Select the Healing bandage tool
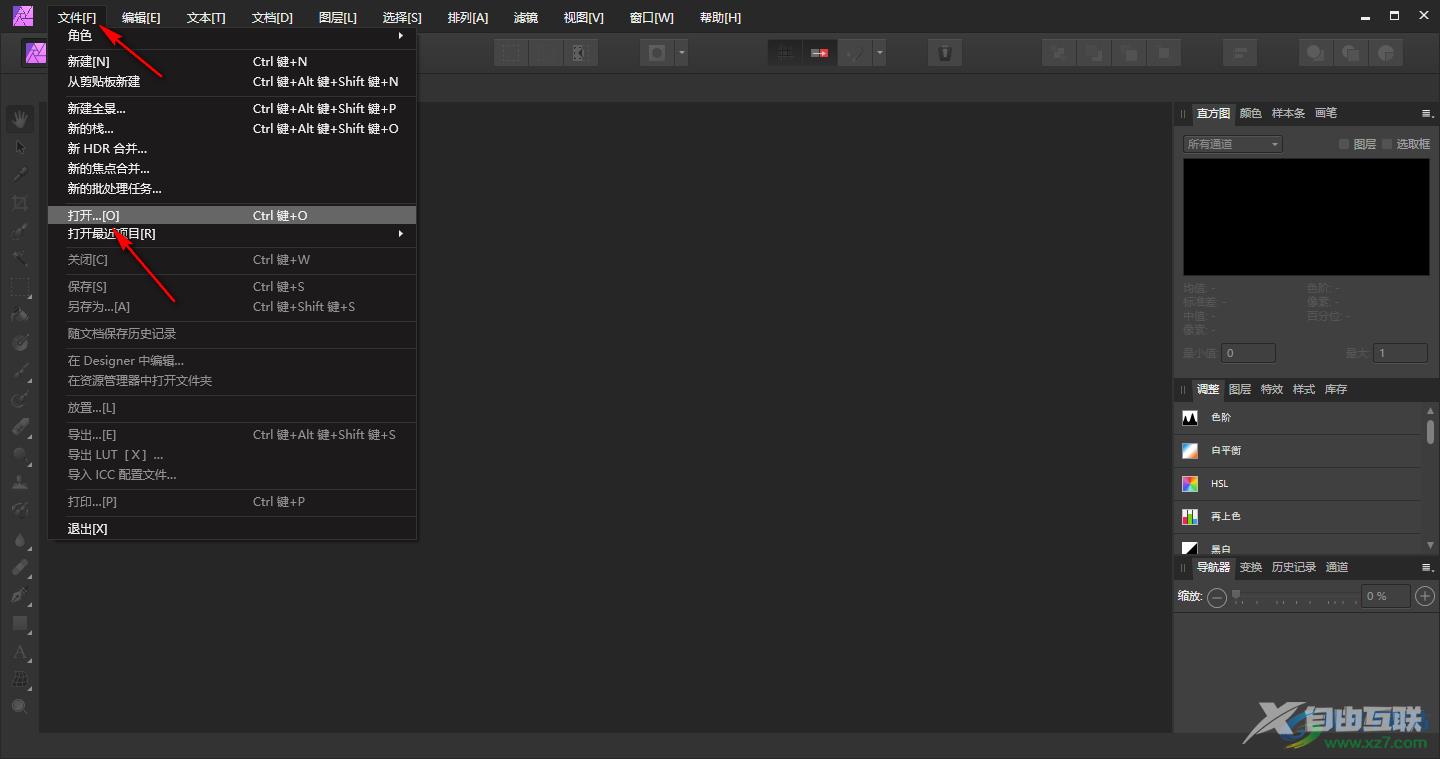The width and height of the screenshot is (1440, 759). point(20,567)
